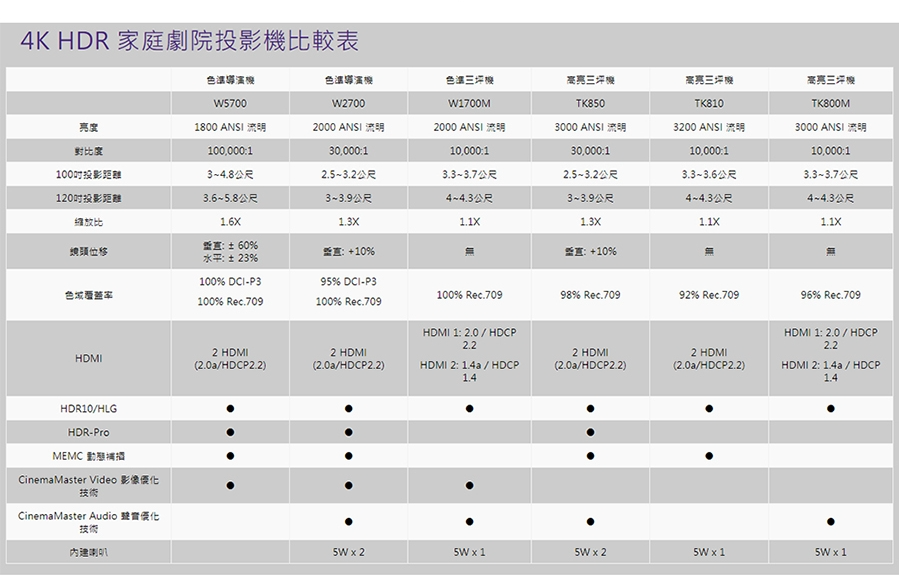Click the 1.6X zoom ratio cell
899x586 pixels.
(230, 222)
